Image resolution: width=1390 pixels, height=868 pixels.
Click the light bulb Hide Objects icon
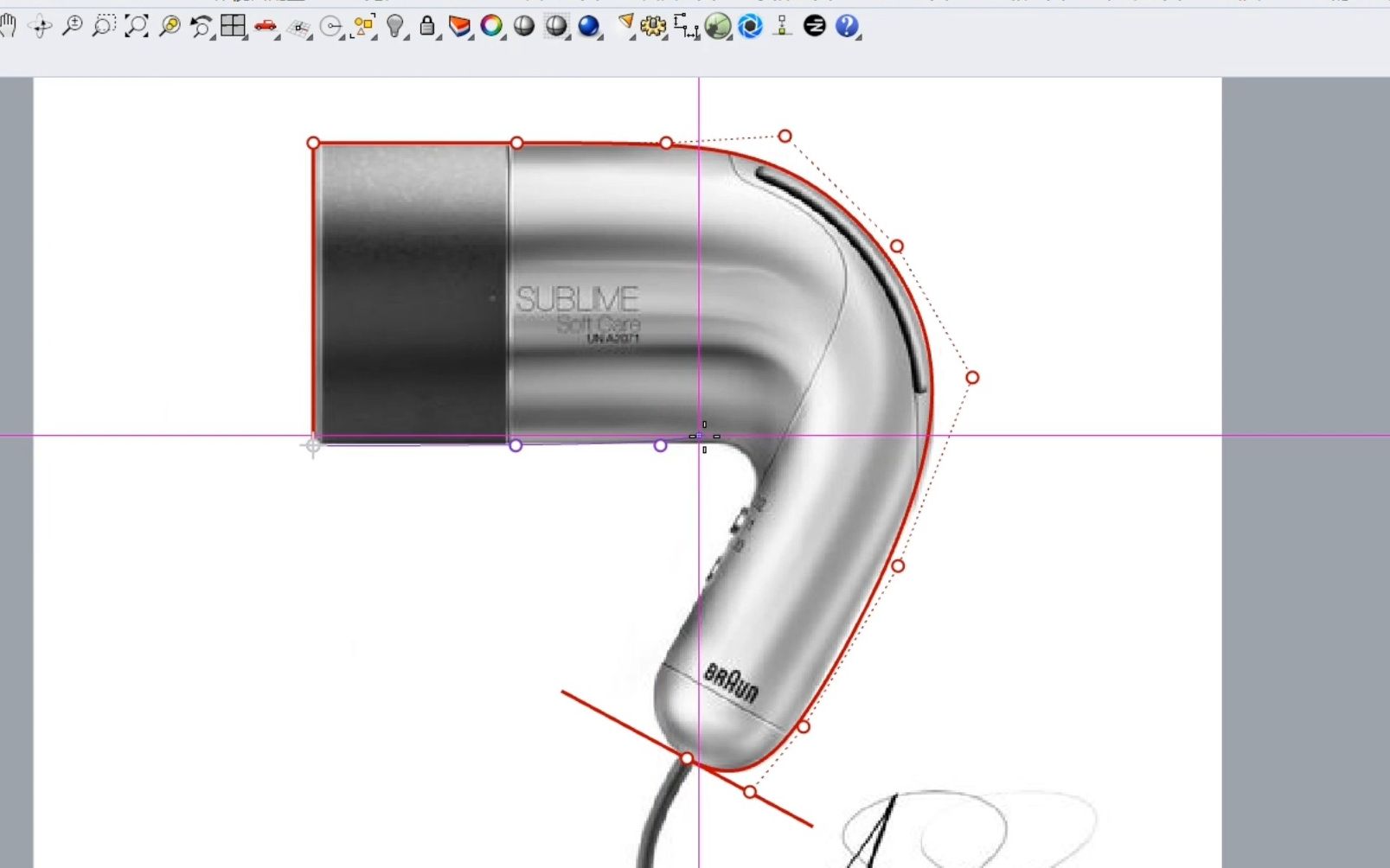pyautogui.click(x=395, y=27)
